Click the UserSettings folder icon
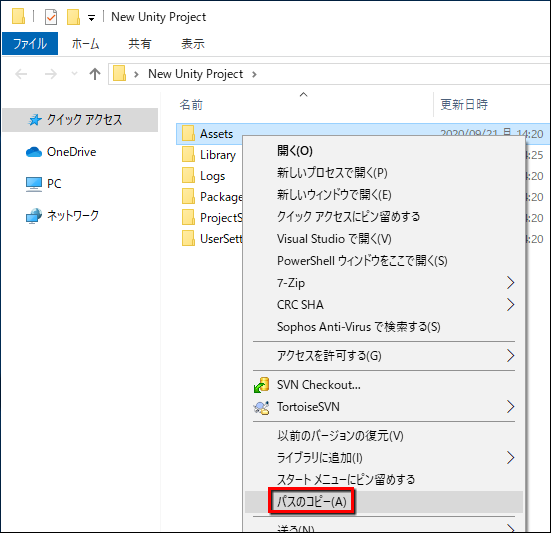This screenshot has height=533, width=551. click(188, 239)
